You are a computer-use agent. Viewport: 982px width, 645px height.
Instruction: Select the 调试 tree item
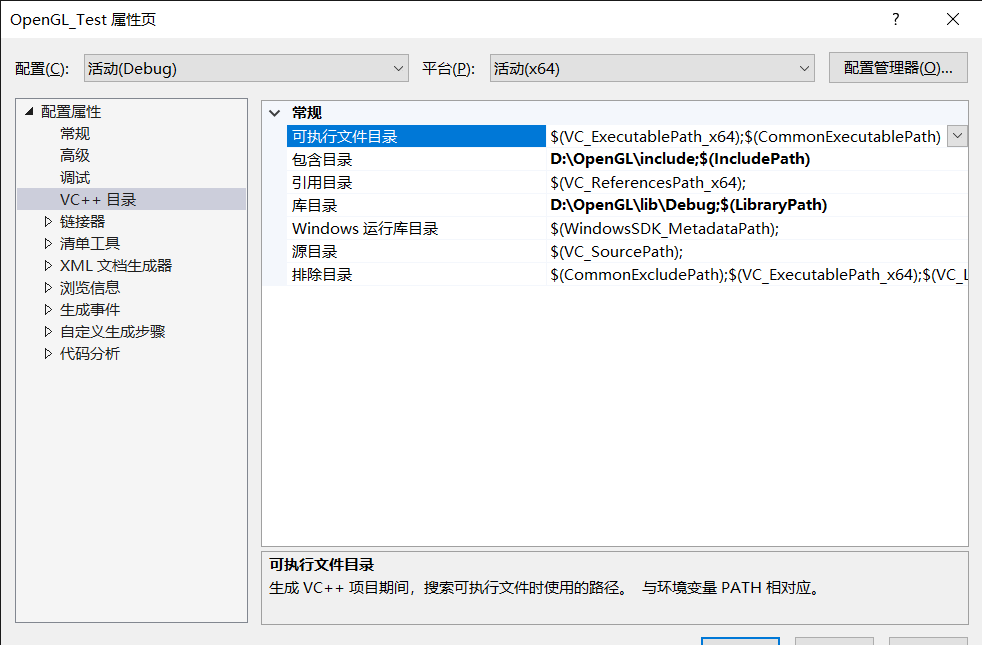[x=74, y=177]
